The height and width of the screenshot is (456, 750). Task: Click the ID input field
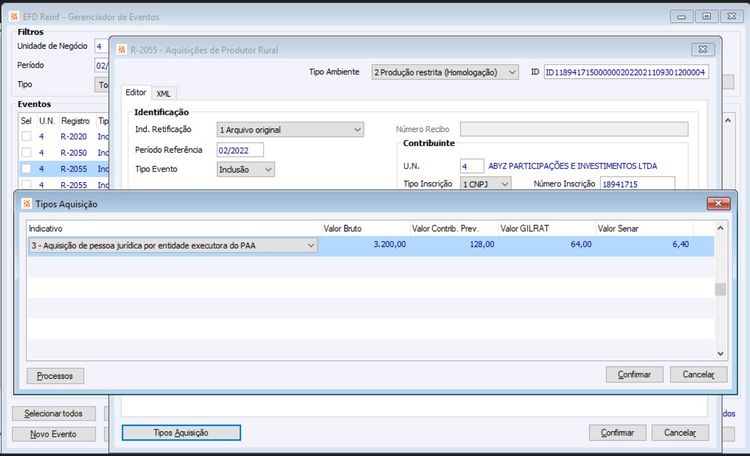(626, 72)
